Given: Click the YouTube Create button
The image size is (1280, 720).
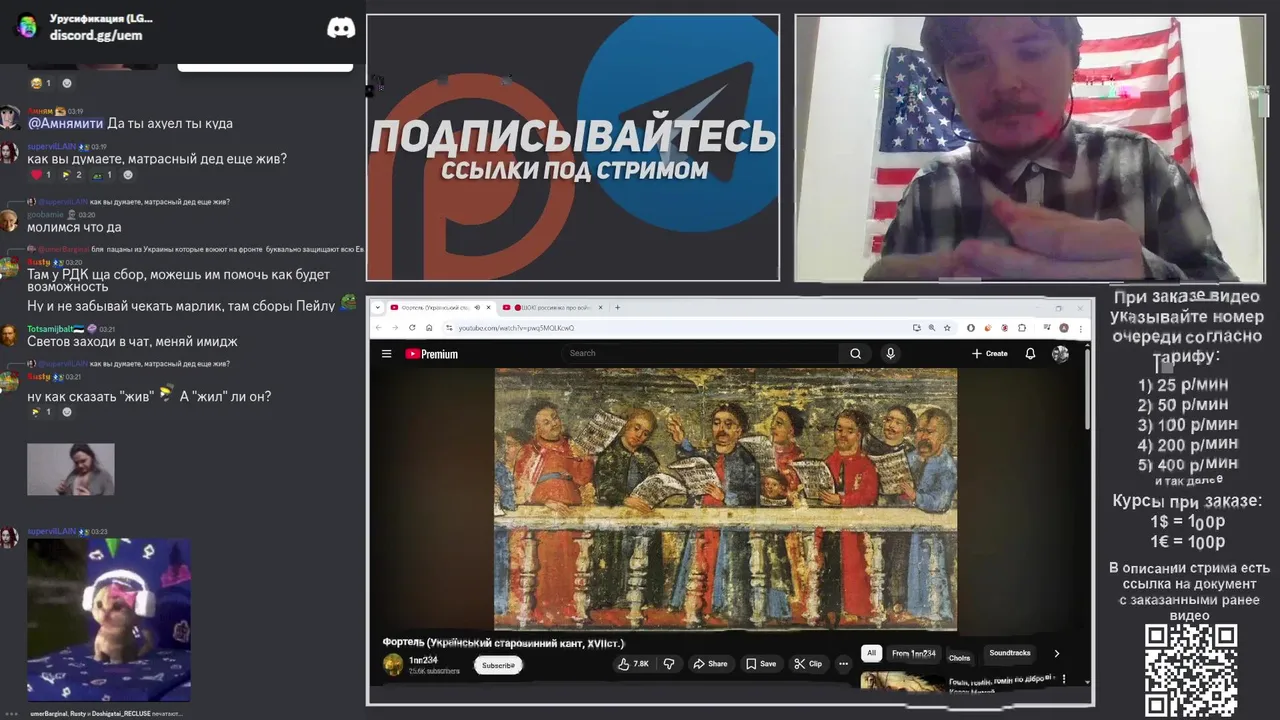Looking at the screenshot, I should click(x=989, y=353).
